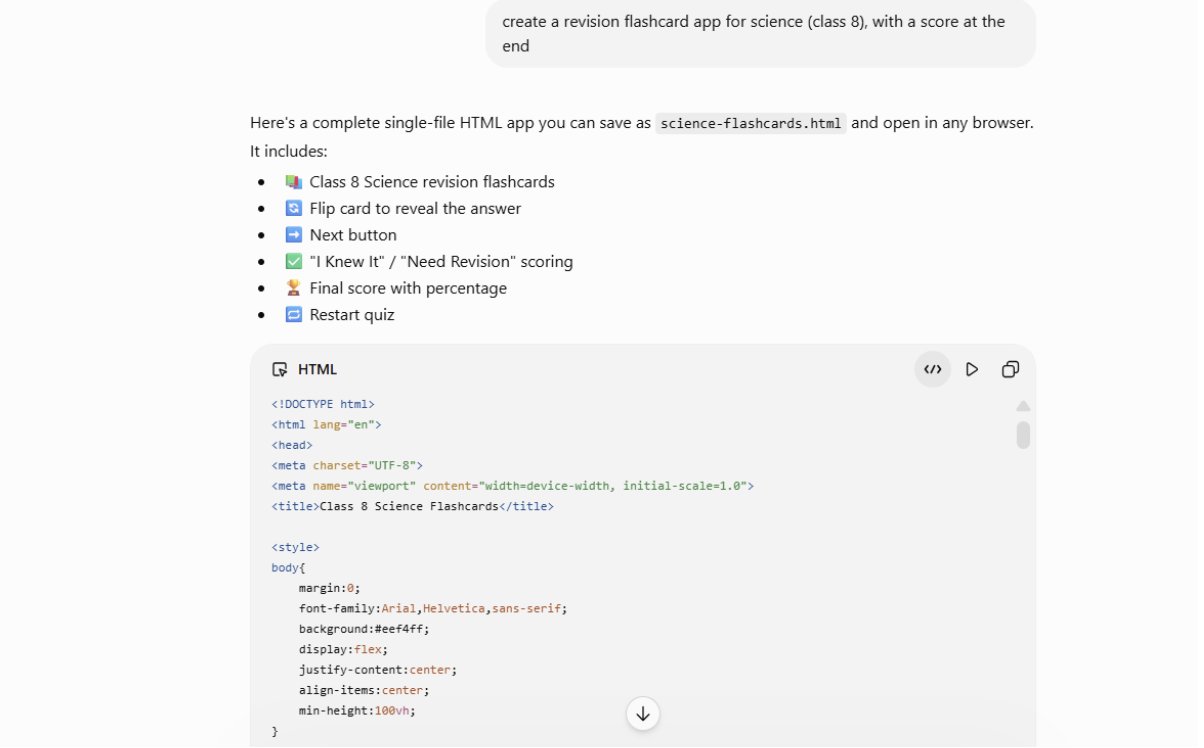Run the HTML code with play icon

click(x=971, y=369)
